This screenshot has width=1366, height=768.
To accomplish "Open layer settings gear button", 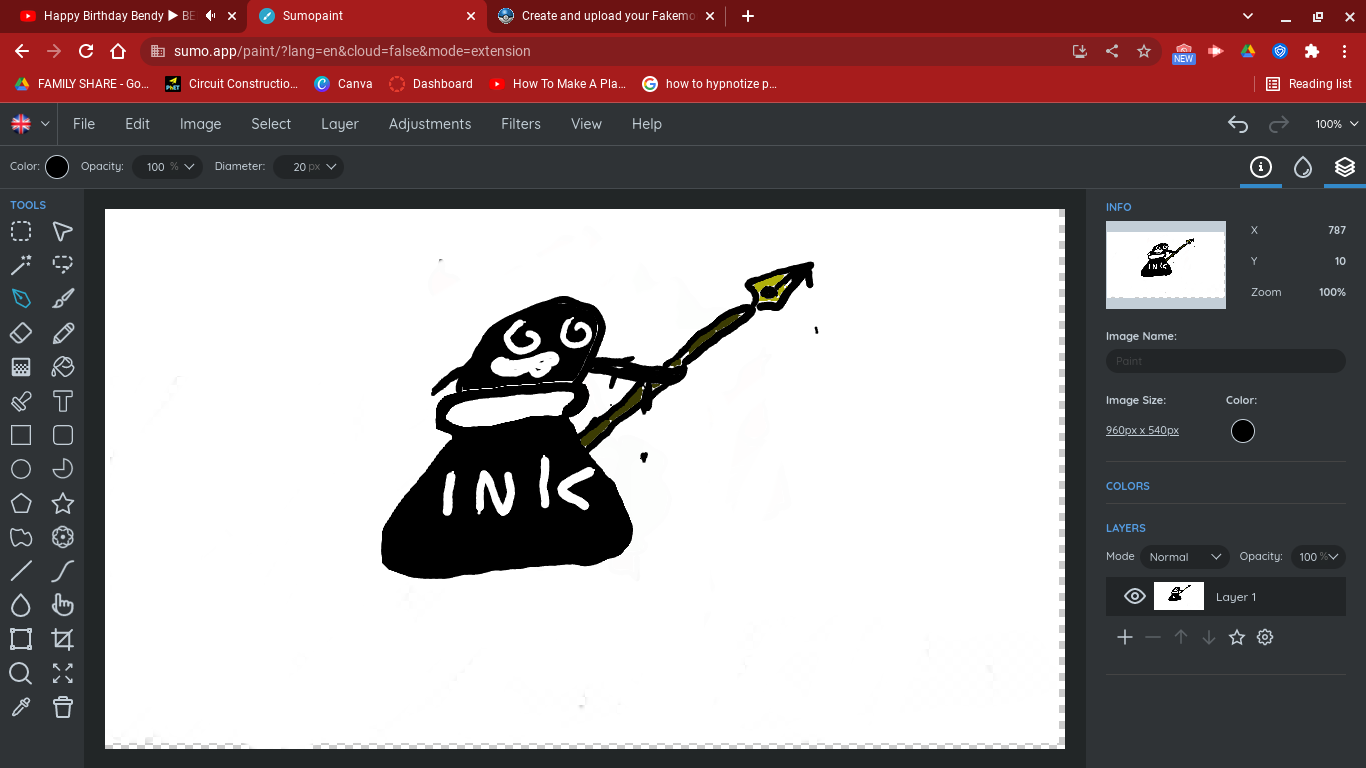I will [x=1265, y=637].
